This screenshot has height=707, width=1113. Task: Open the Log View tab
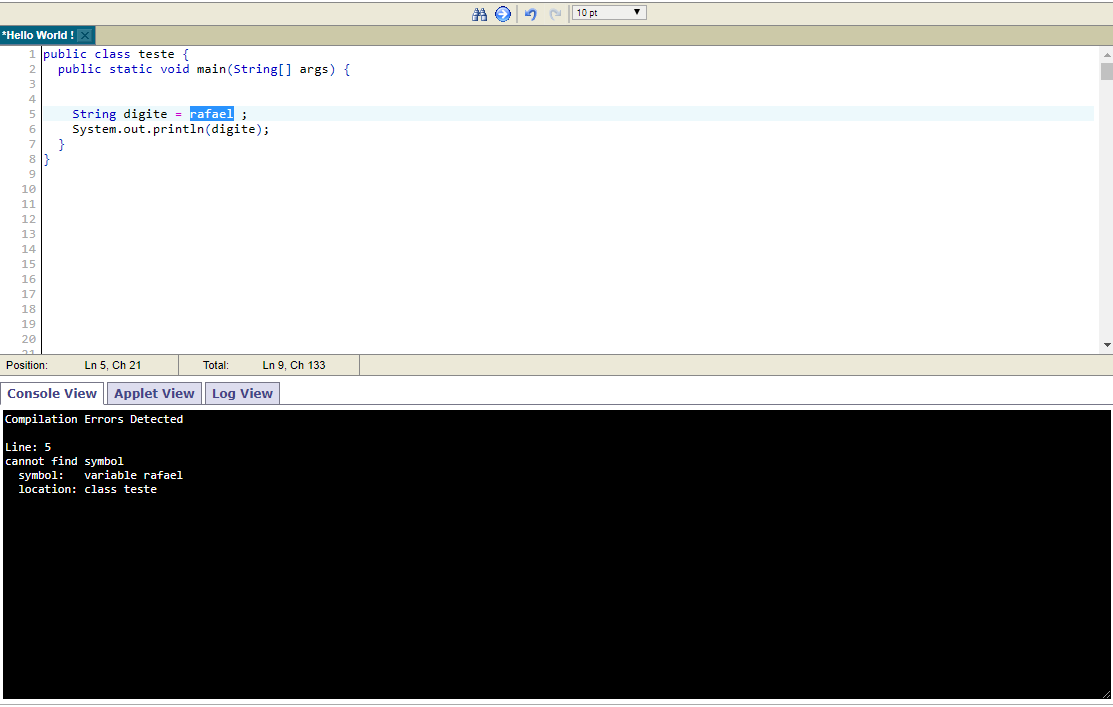click(x=242, y=393)
